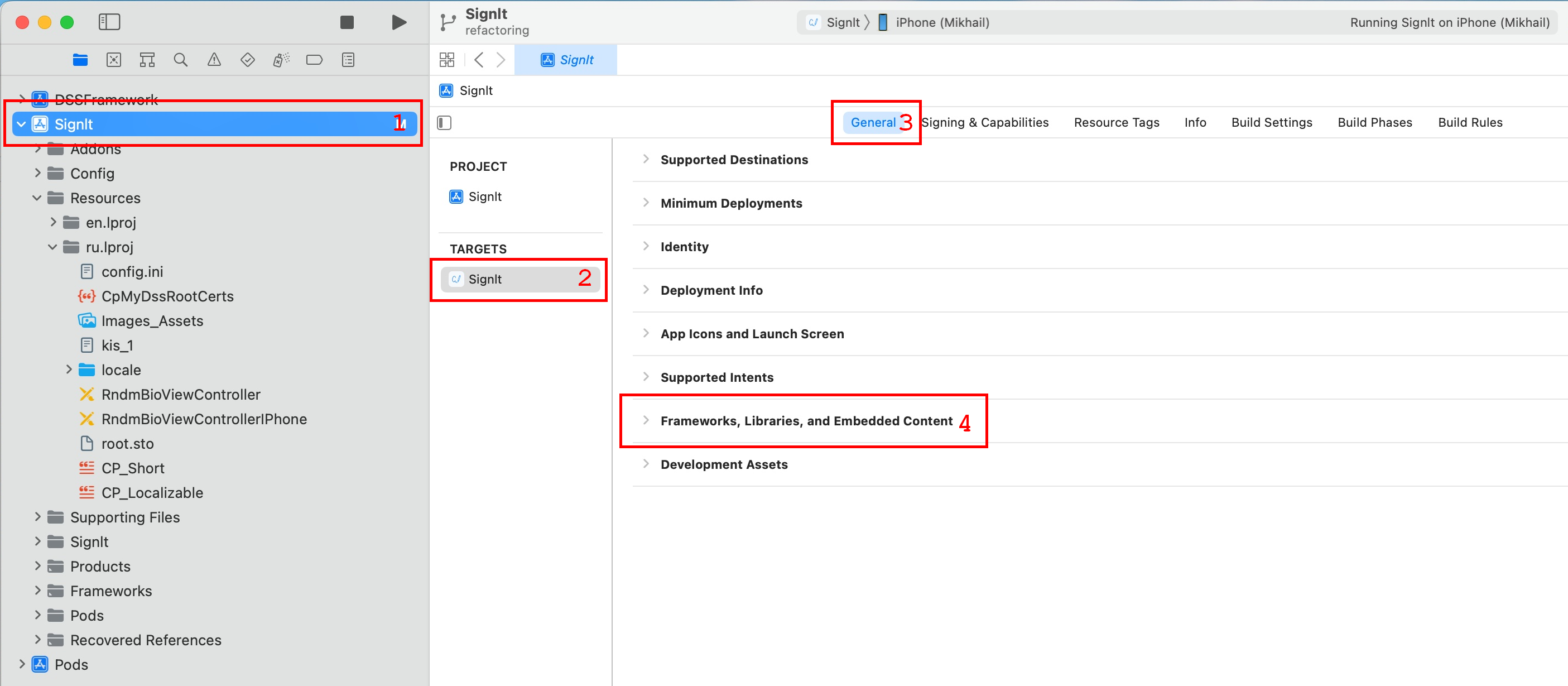Open the report navigator icon

pos(348,60)
